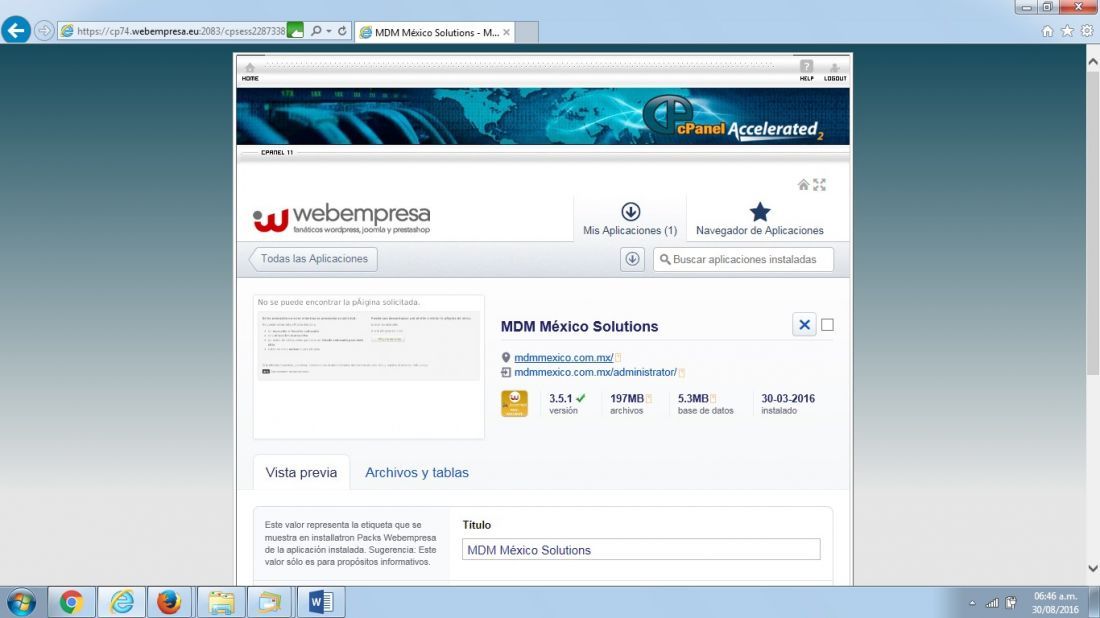Switch to Archivos y tablas tab
This screenshot has height=618, width=1100.
(x=417, y=472)
